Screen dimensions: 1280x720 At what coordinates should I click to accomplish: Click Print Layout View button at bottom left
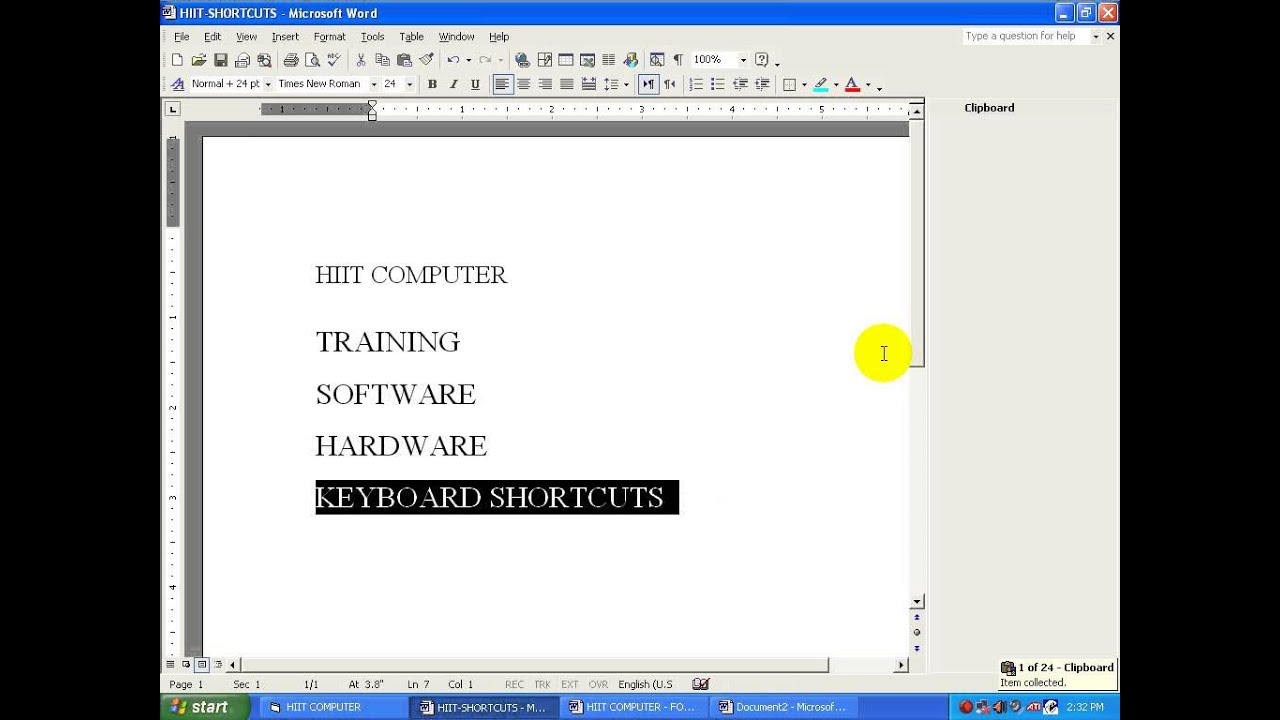coord(202,664)
